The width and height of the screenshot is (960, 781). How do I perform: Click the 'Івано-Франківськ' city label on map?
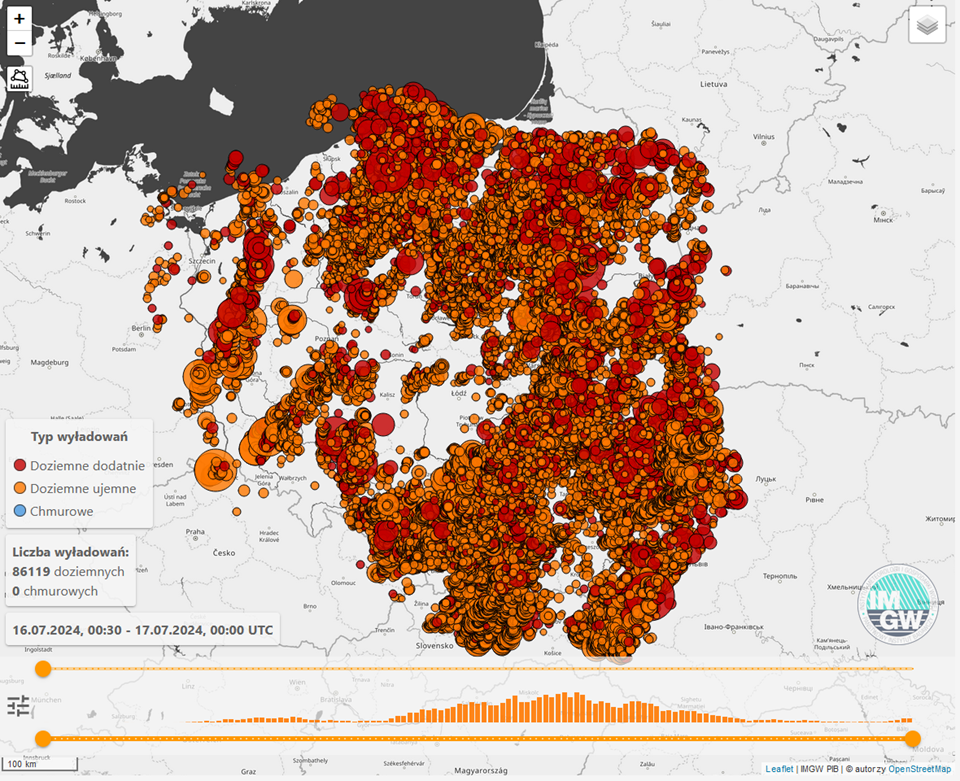coord(733,627)
